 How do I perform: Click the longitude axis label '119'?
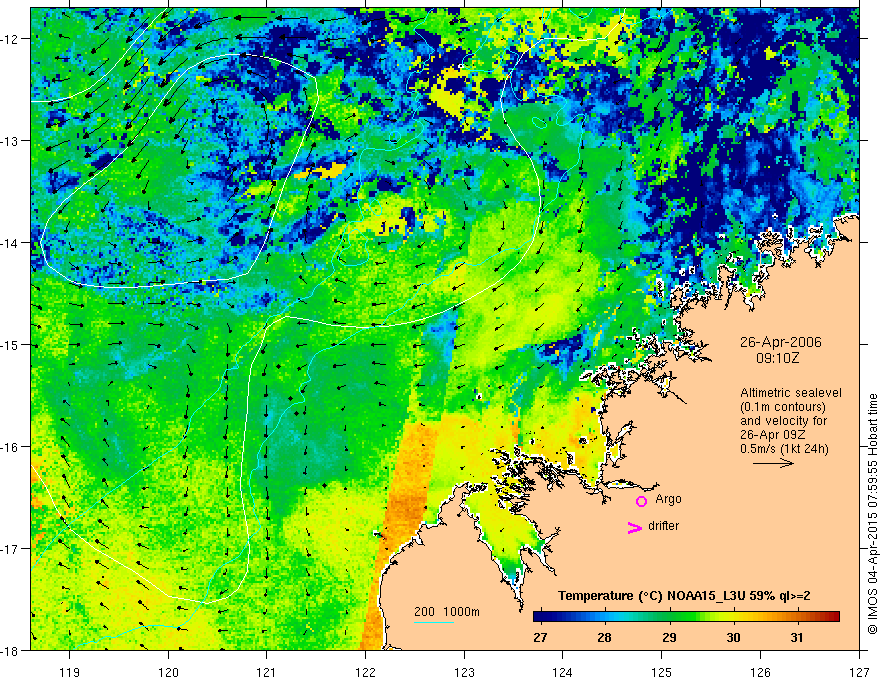(70, 672)
